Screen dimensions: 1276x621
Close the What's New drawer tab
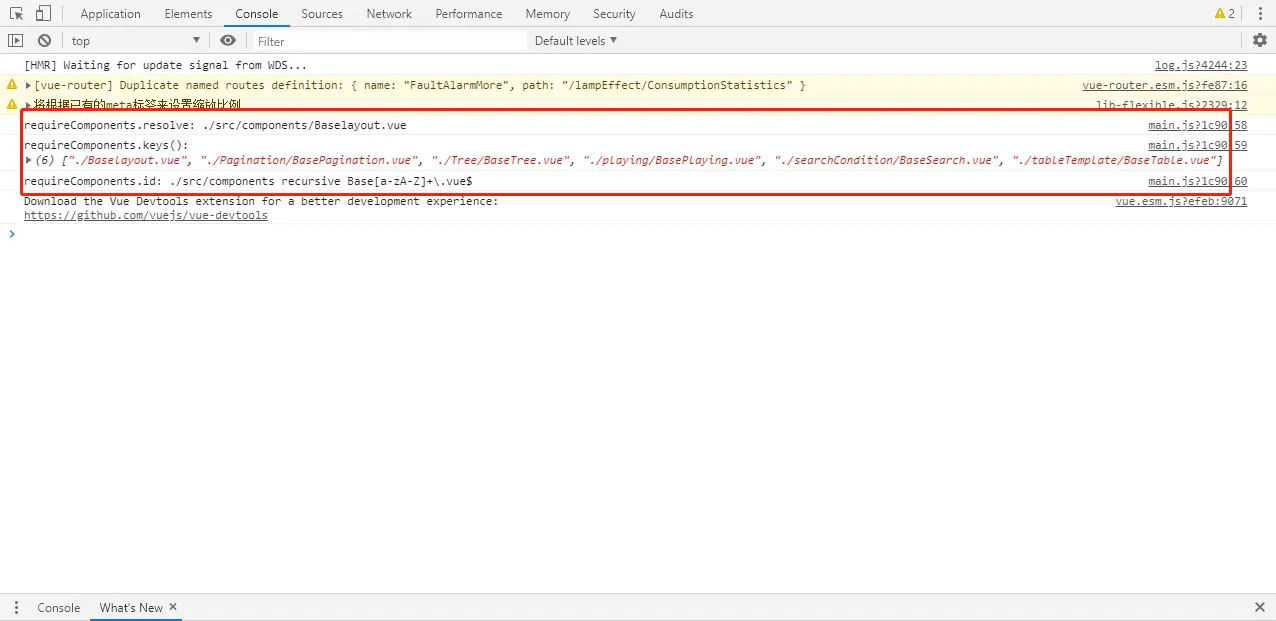(x=173, y=607)
